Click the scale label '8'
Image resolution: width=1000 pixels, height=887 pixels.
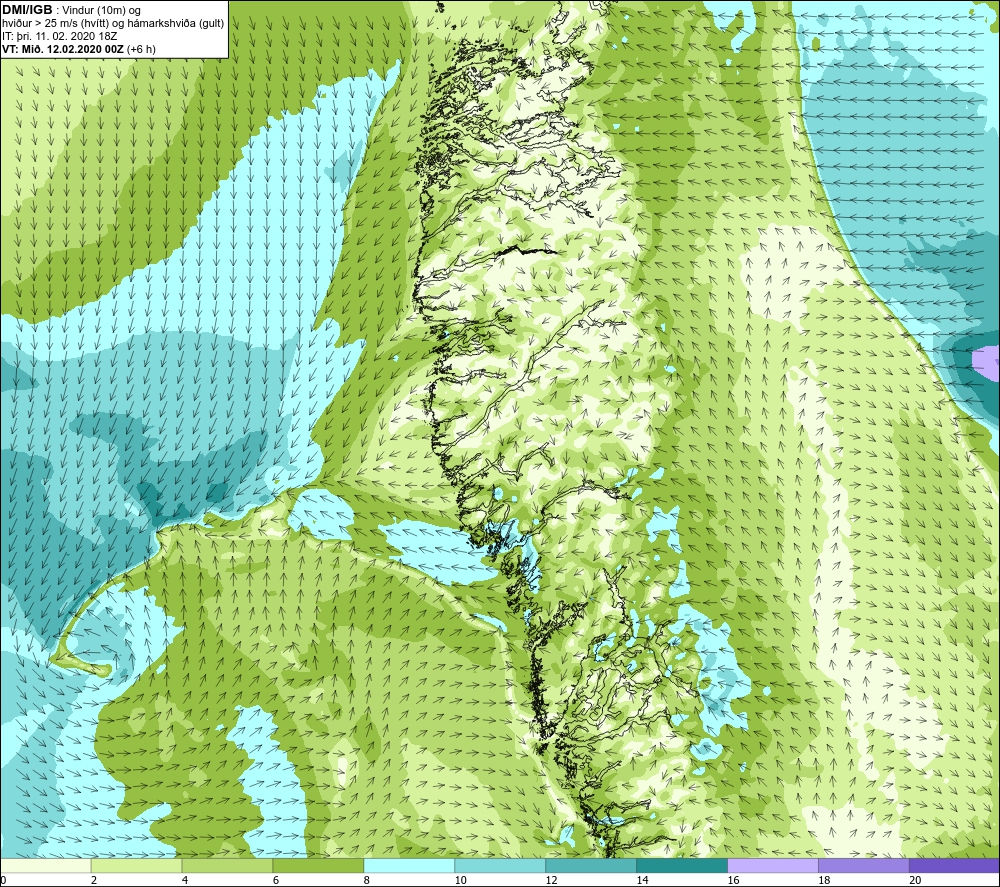(x=366, y=880)
